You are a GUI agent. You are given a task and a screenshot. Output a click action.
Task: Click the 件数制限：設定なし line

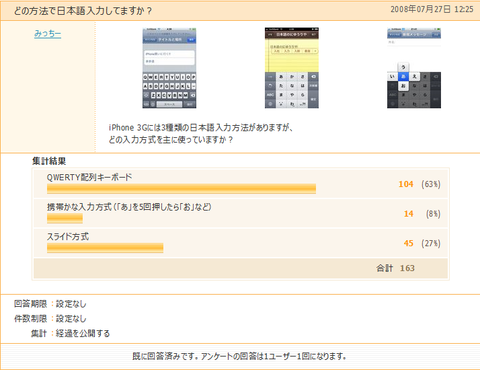(x=50, y=319)
